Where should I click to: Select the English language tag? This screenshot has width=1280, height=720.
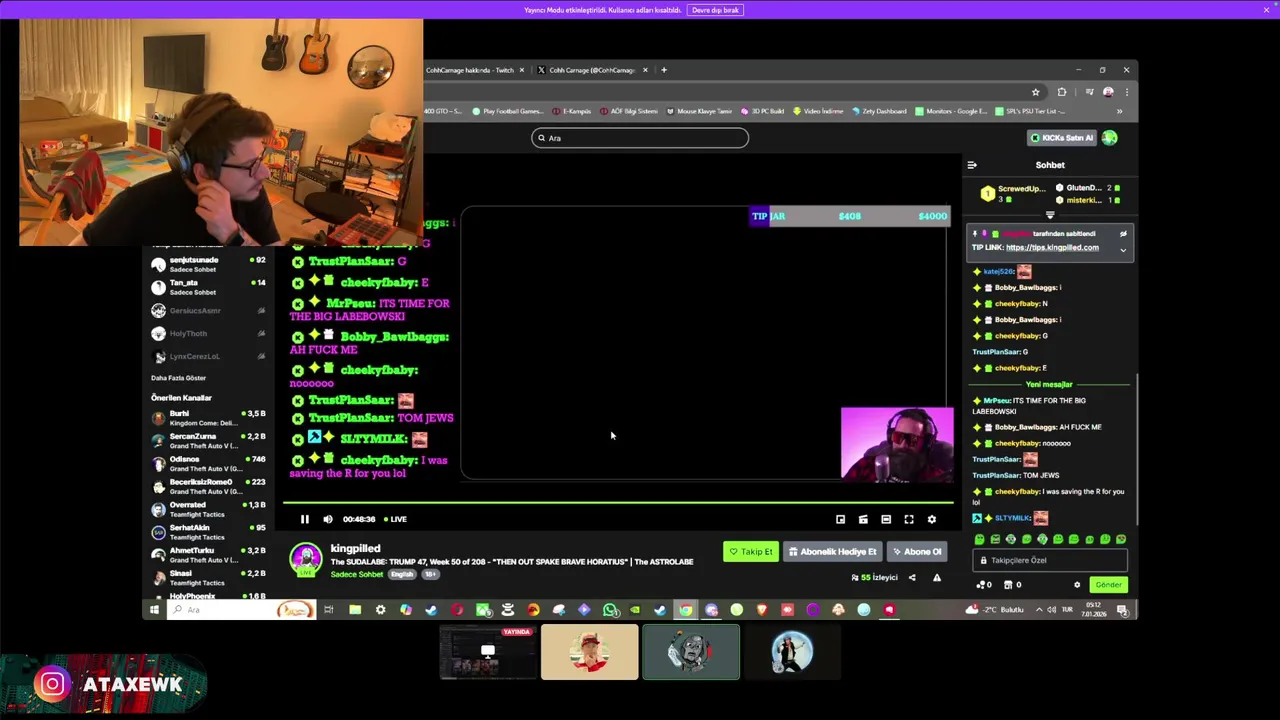pos(402,574)
